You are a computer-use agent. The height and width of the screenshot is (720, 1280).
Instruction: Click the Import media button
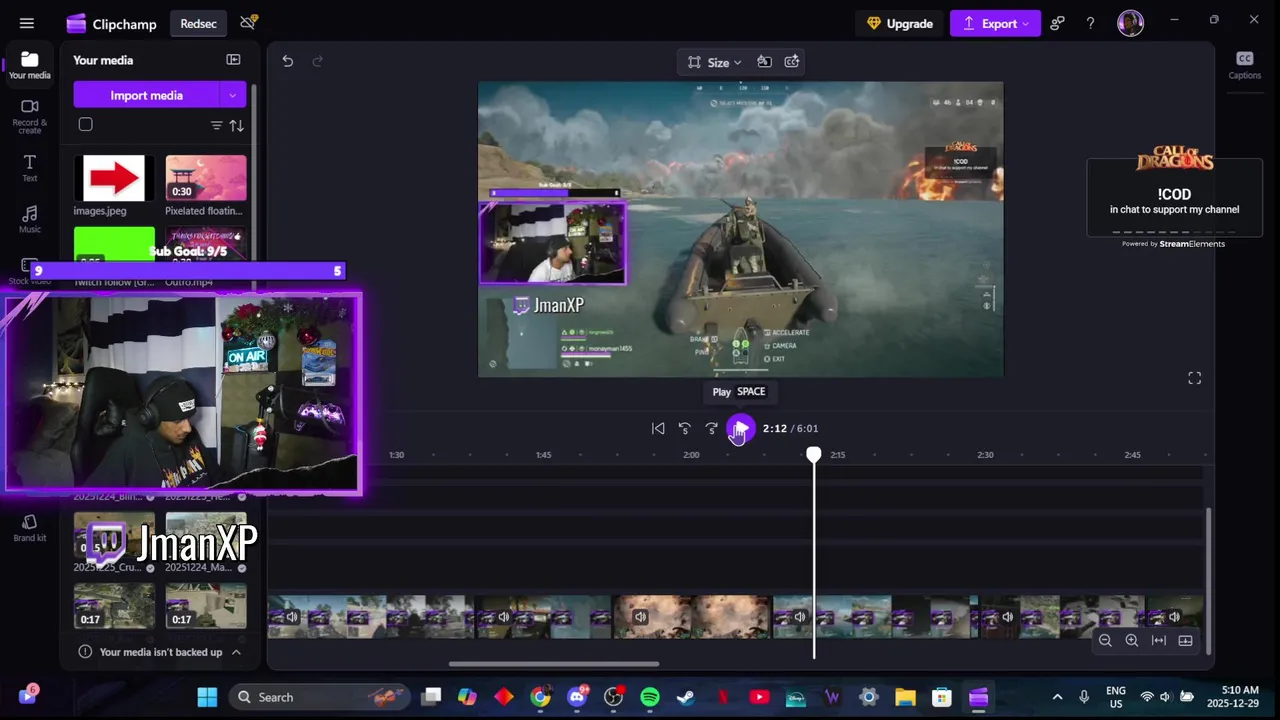click(146, 95)
